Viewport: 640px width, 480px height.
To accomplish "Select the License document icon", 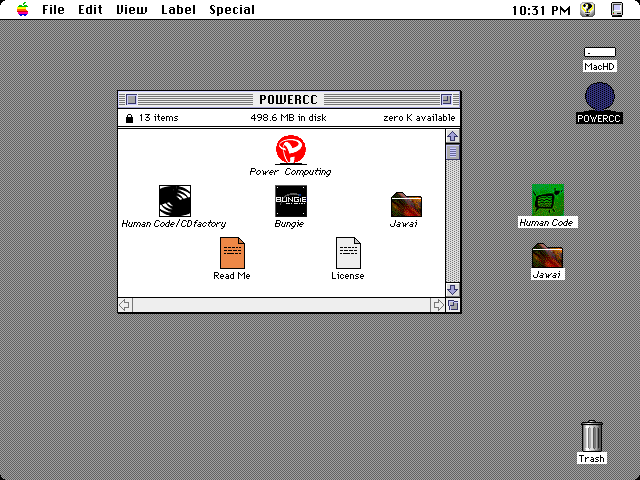I will tap(348, 253).
